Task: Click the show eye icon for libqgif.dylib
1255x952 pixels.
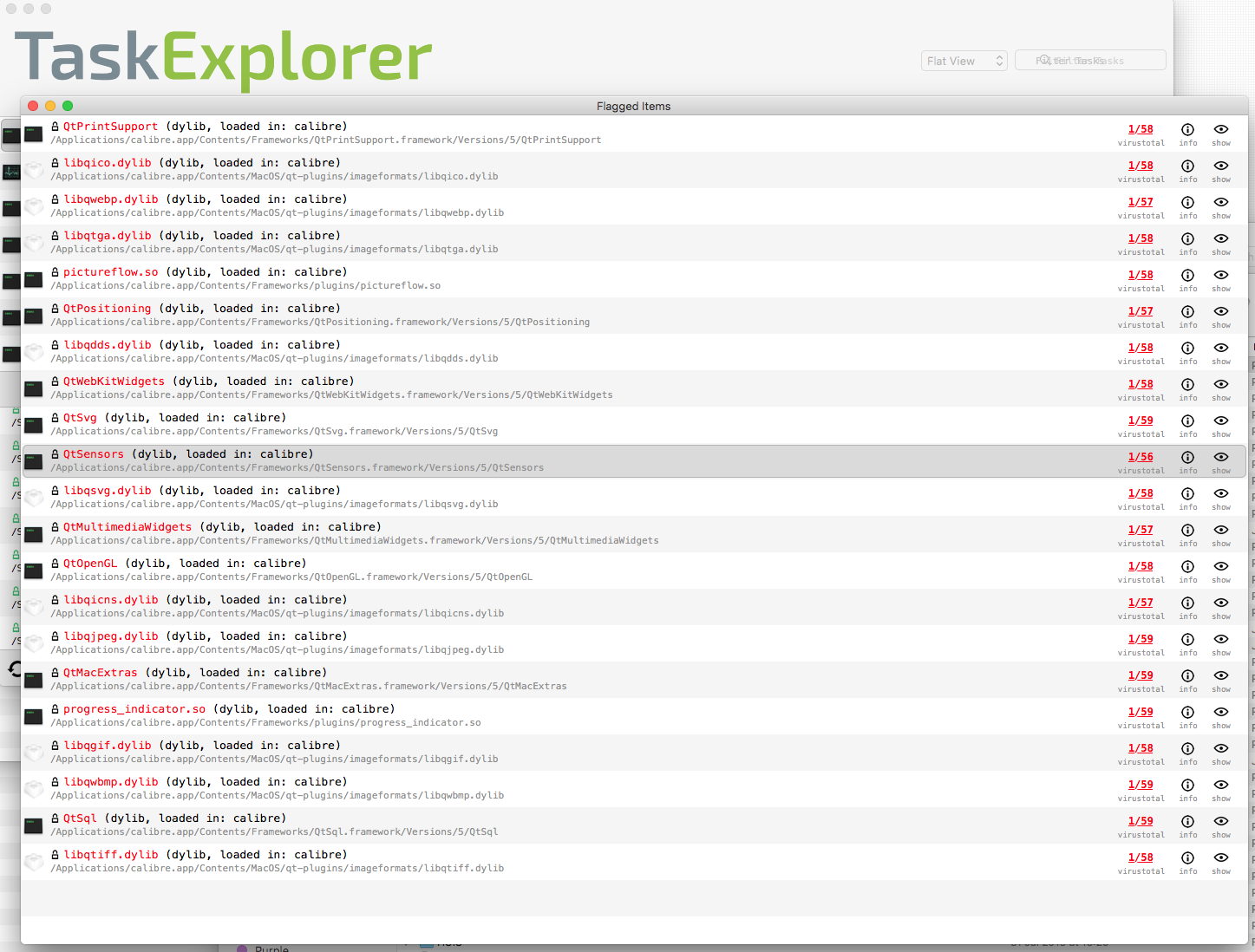Action: pyautogui.click(x=1221, y=748)
